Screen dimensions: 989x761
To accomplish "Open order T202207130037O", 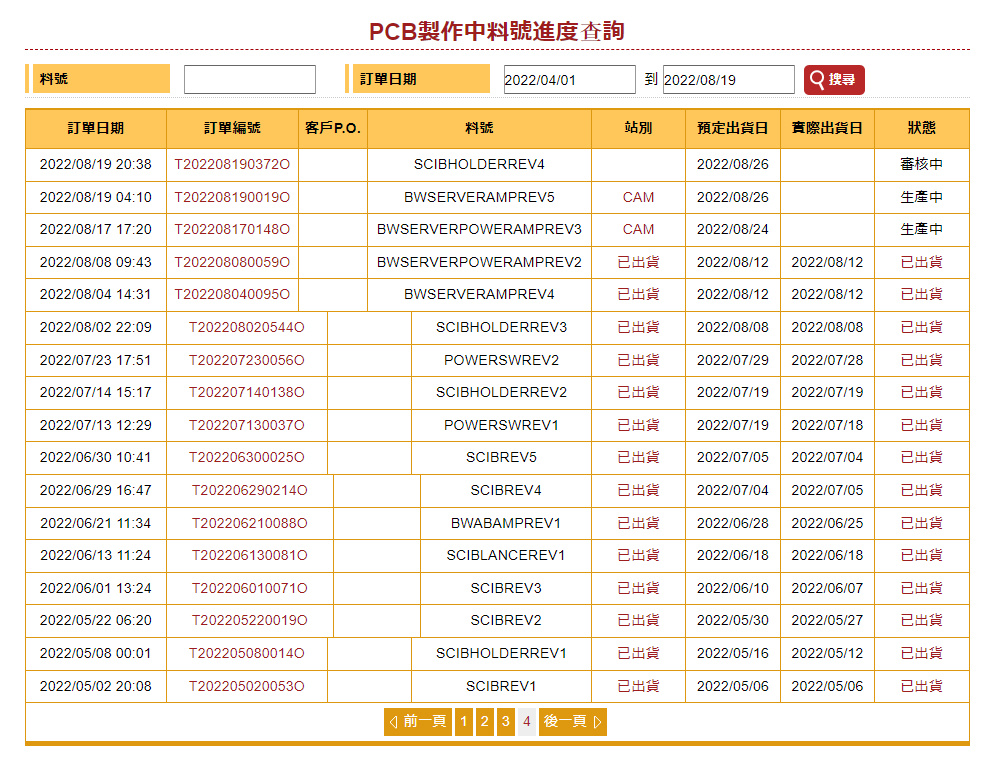I will coord(247,425).
